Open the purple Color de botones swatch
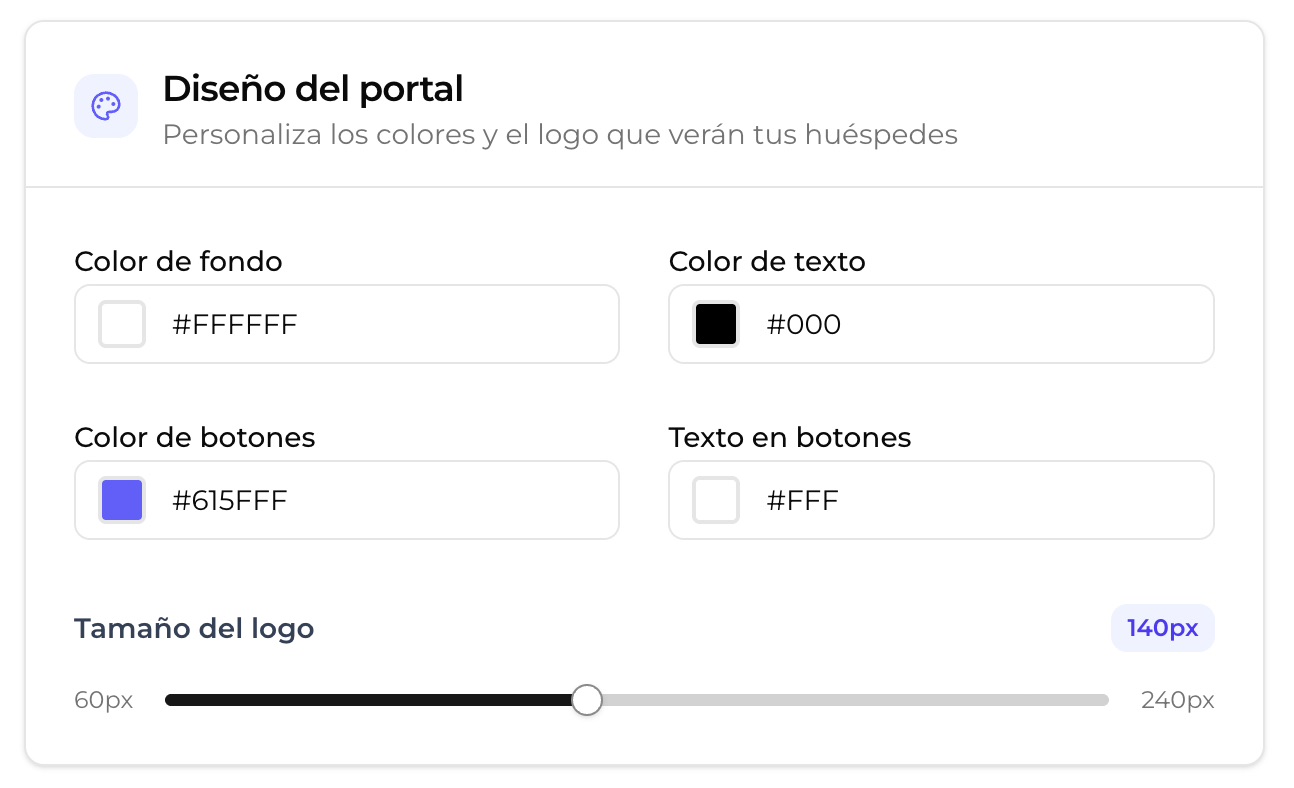The image size is (1294, 788). click(x=122, y=500)
